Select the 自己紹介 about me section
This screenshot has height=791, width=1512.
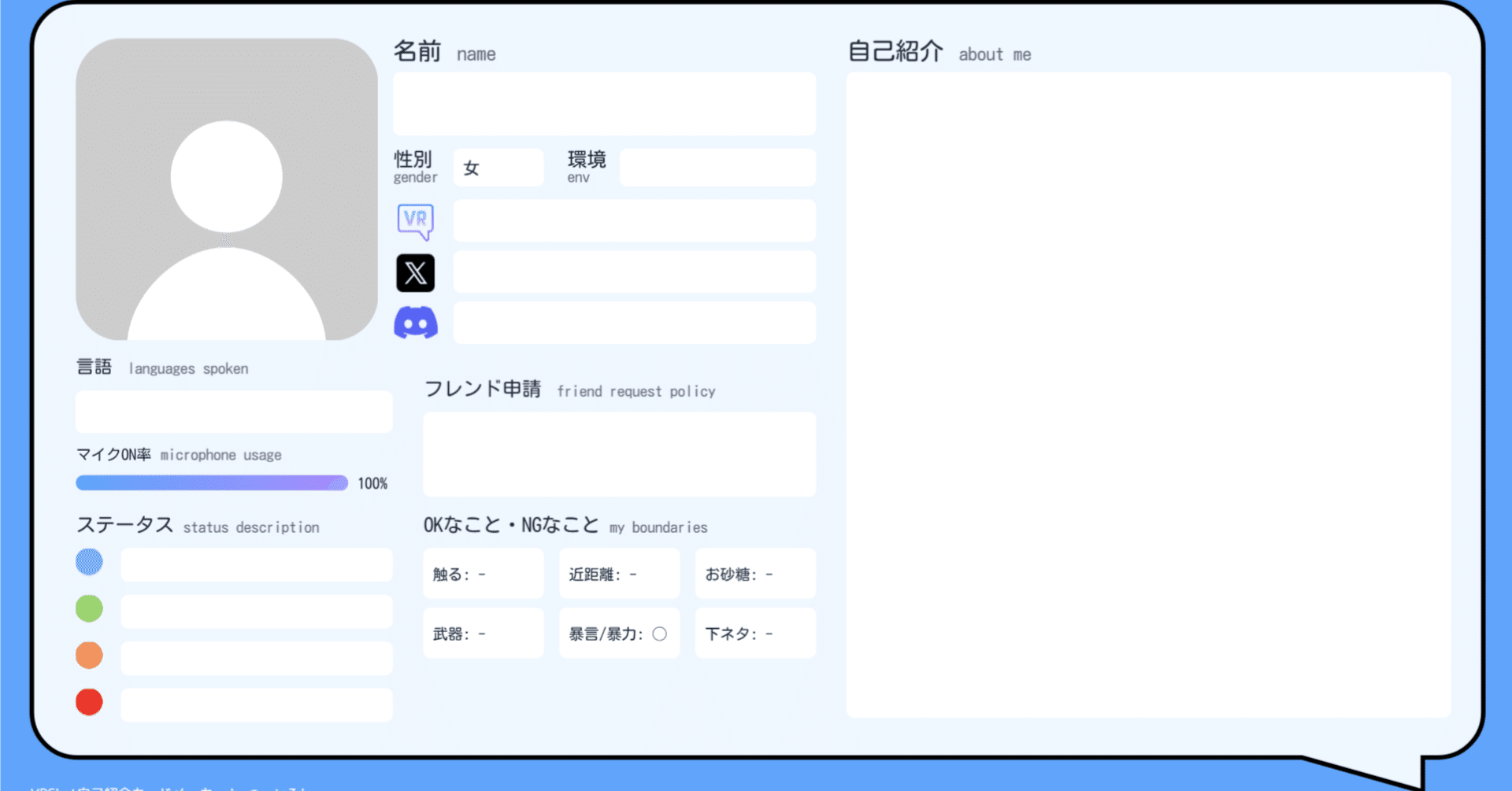click(x=1147, y=394)
